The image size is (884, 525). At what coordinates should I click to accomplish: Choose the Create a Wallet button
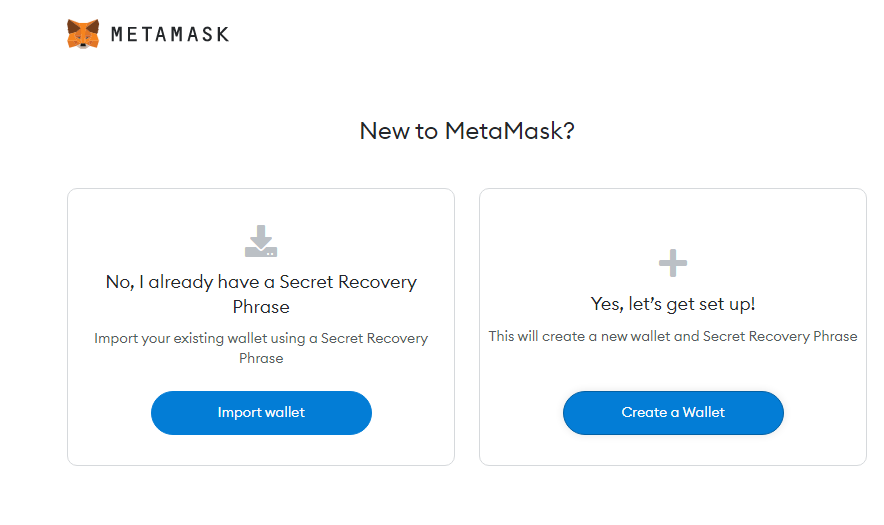tap(673, 413)
